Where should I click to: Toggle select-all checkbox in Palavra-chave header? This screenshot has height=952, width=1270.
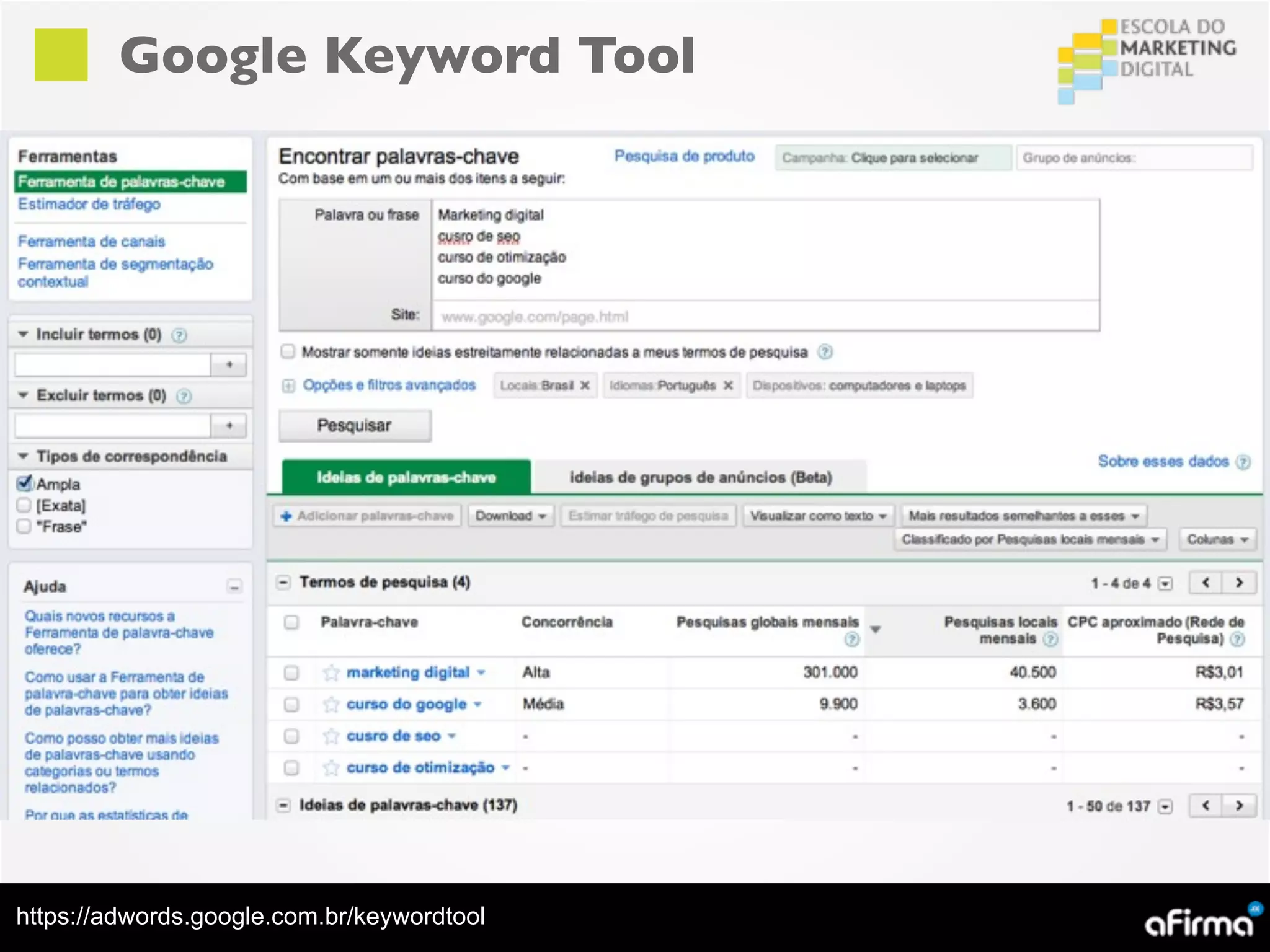click(x=291, y=622)
